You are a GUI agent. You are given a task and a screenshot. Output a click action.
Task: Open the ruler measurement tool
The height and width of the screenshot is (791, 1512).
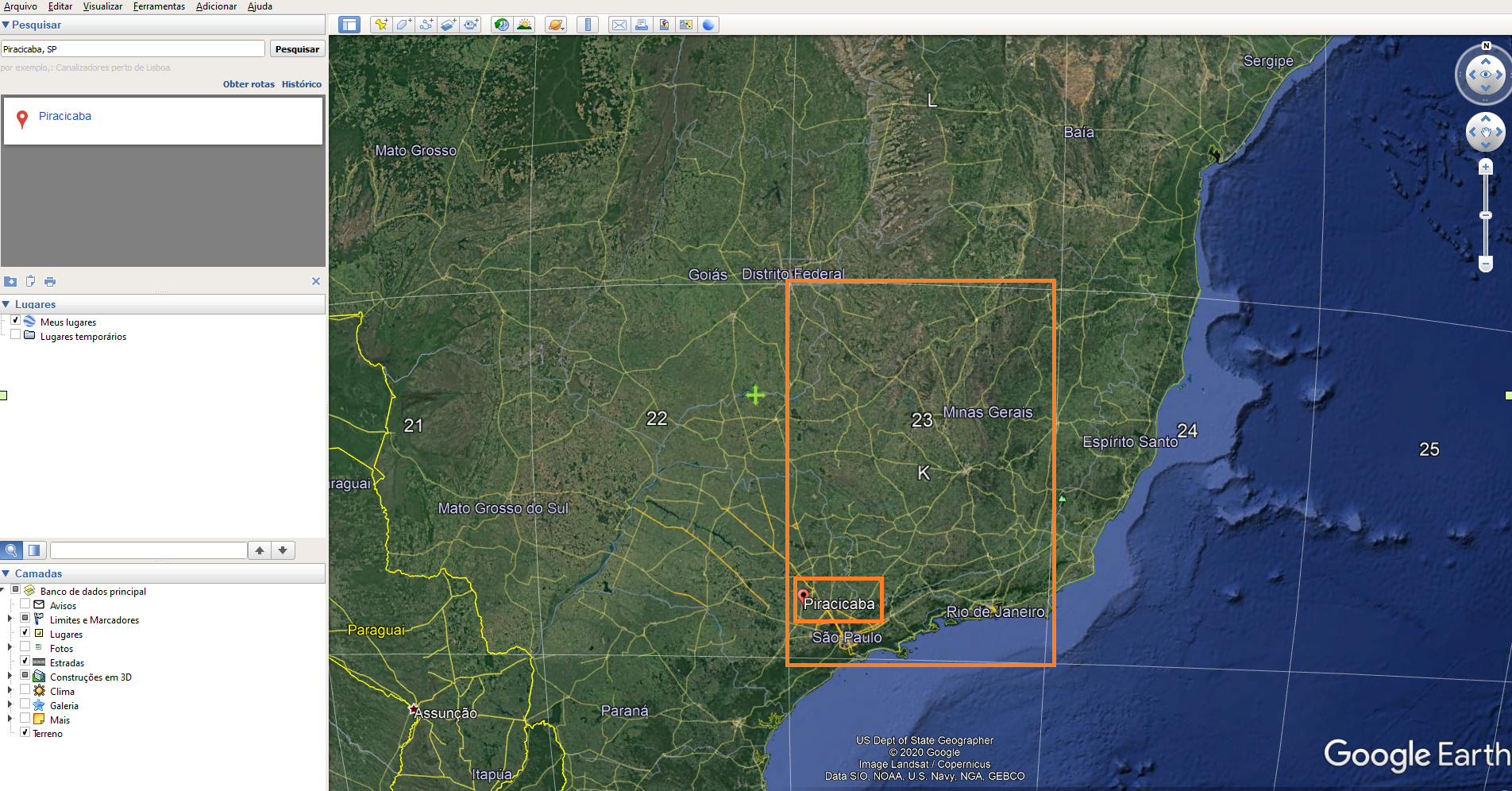[x=588, y=25]
